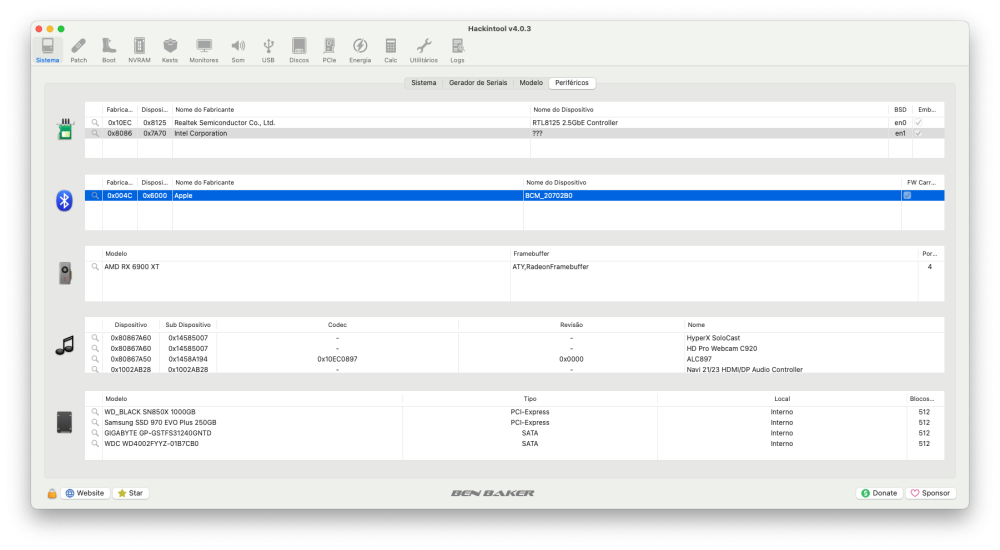
Task: Open the Discos toolbar section
Action: coord(298,50)
